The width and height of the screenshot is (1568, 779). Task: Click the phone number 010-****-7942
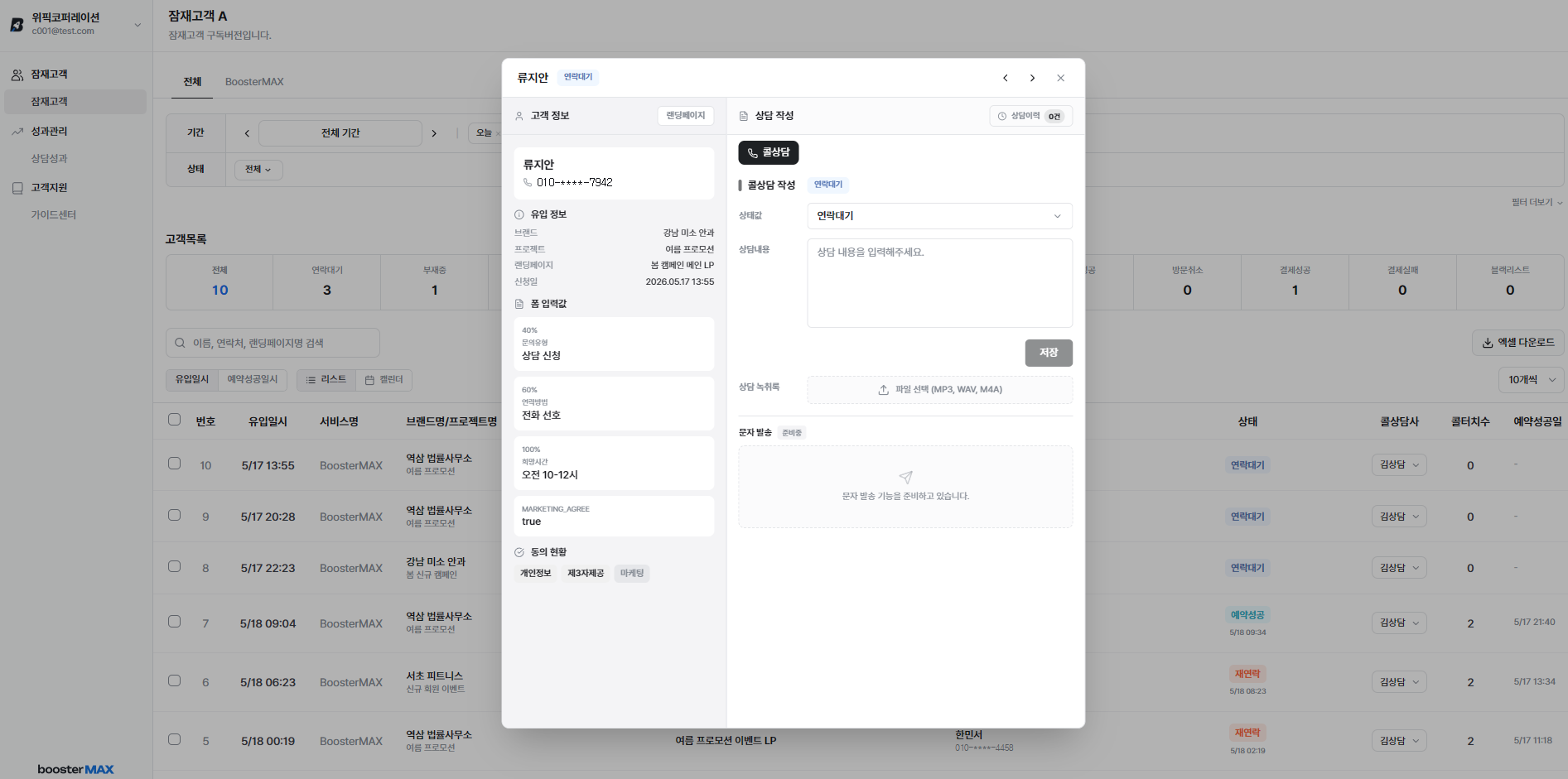(574, 183)
